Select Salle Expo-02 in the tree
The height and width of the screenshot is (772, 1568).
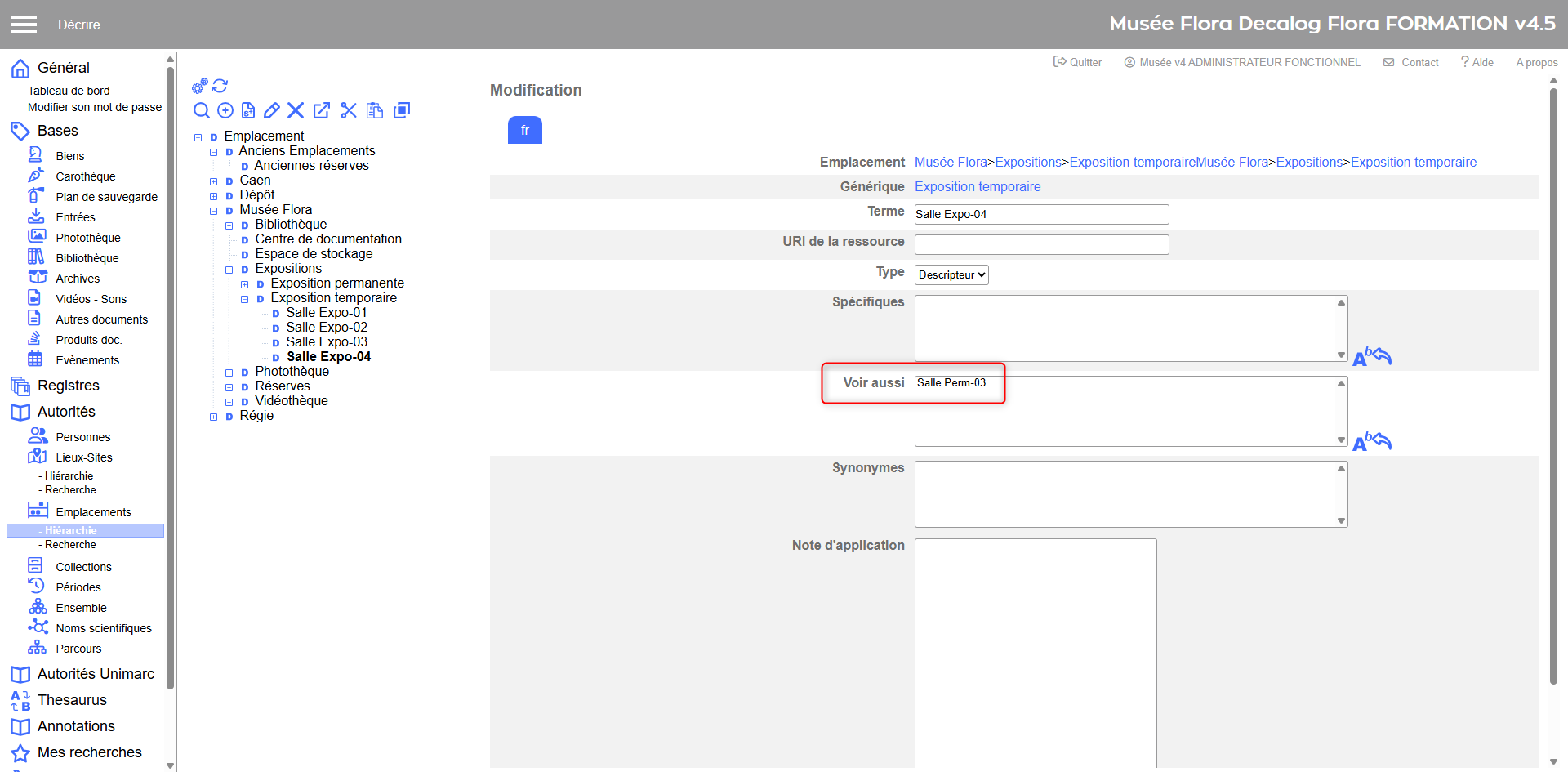[x=327, y=327]
